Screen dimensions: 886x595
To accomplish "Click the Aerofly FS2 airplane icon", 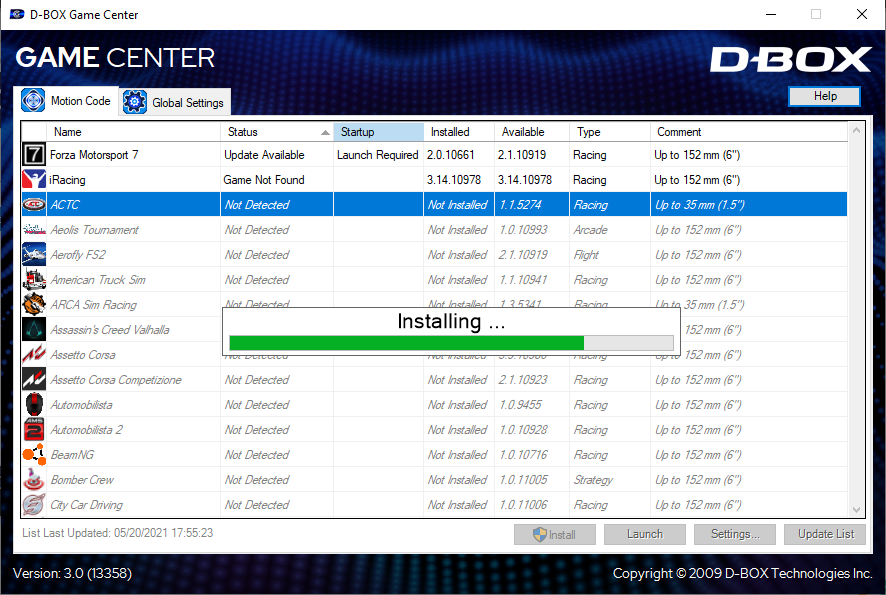I will (x=34, y=254).
